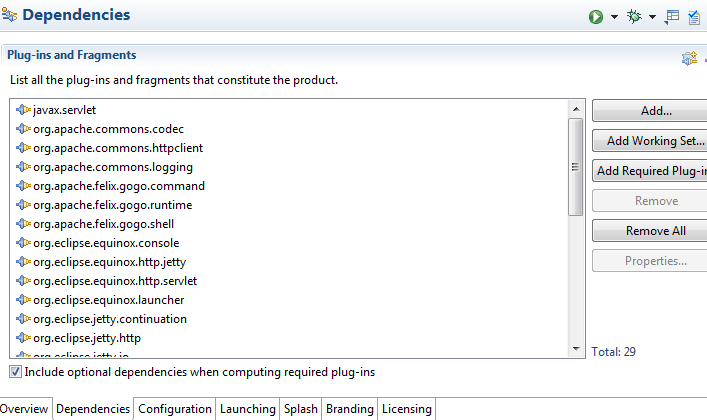Open the Launching tab

[247, 409]
